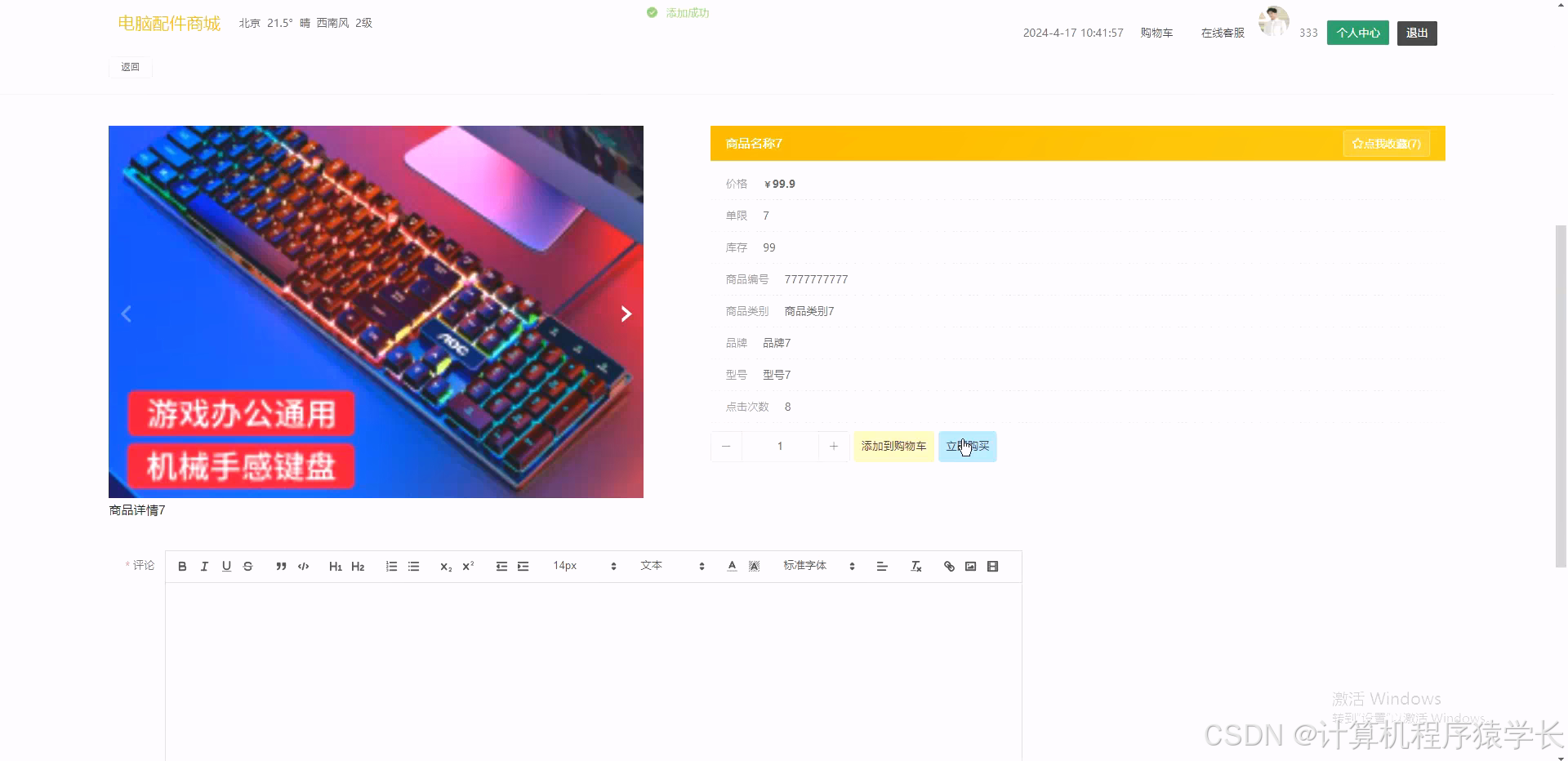Apply blockquote formatting in the editor
Image resolution: width=1568 pixels, height=761 pixels.
click(280, 566)
